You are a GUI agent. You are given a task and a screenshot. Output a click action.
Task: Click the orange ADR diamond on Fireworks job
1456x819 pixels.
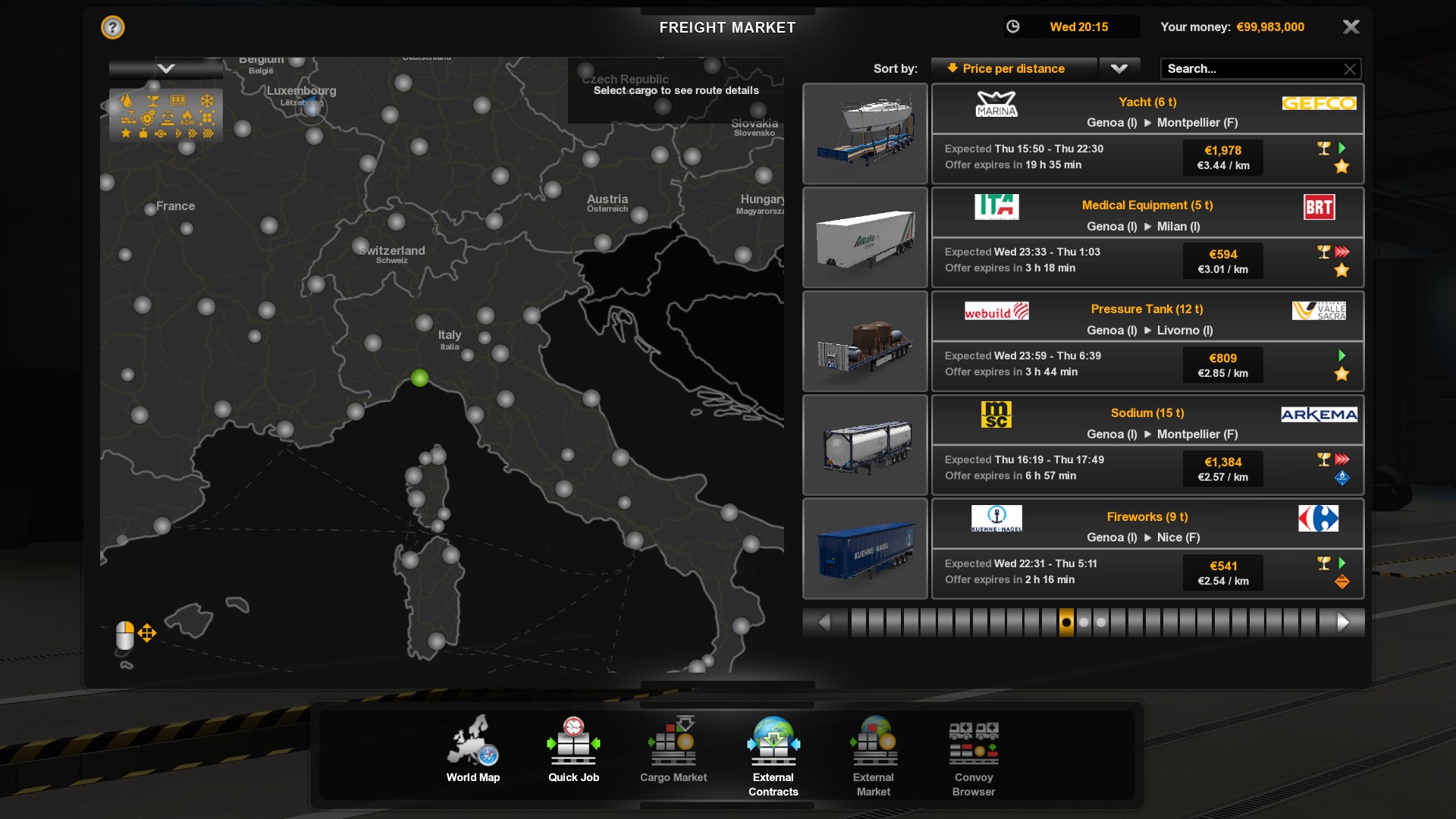tap(1341, 582)
